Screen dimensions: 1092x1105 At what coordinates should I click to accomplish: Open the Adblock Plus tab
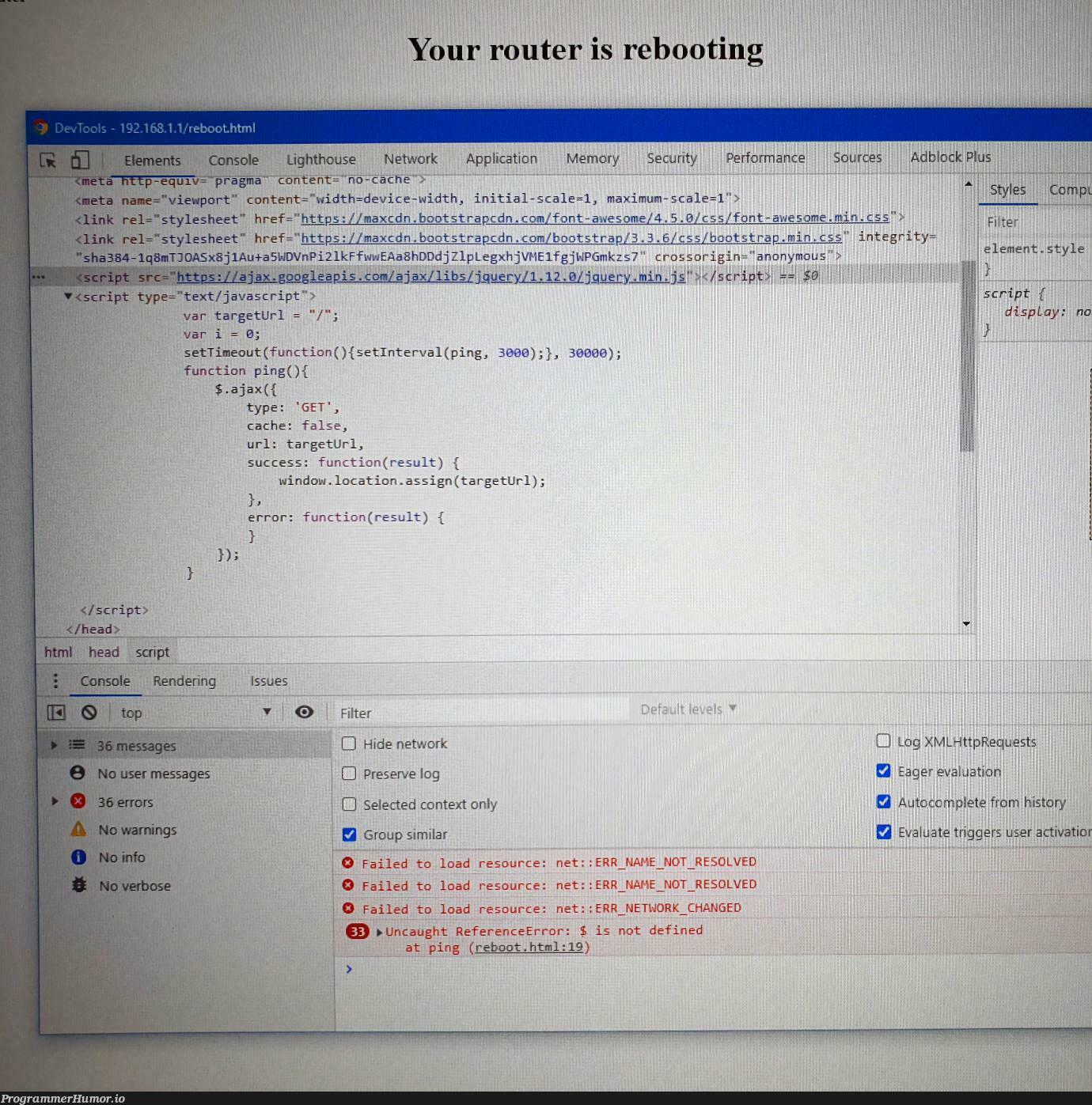pyautogui.click(x=950, y=157)
